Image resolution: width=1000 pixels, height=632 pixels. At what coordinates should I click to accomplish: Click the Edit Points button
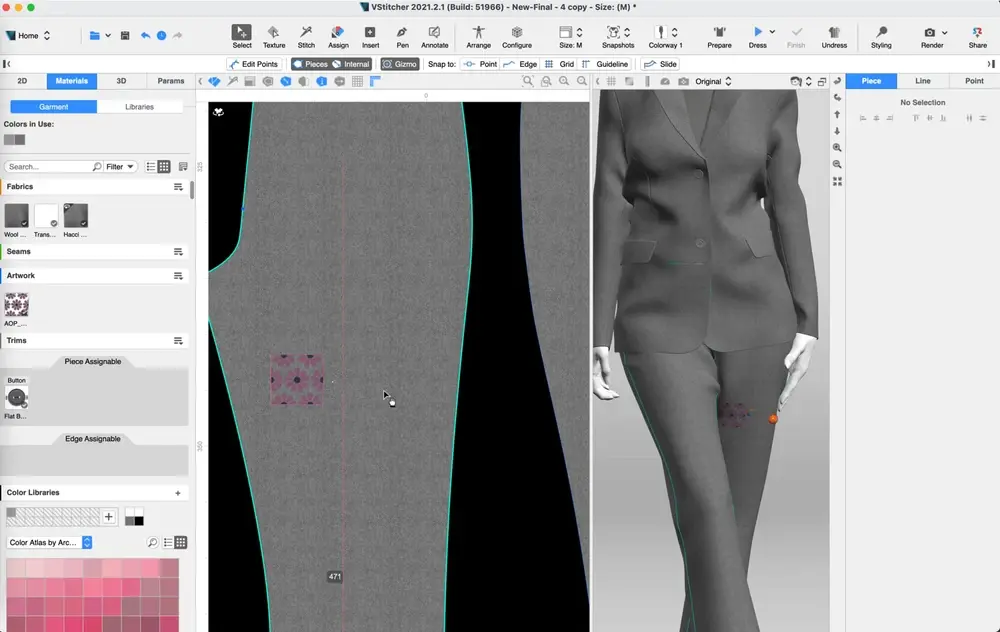tap(254, 63)
